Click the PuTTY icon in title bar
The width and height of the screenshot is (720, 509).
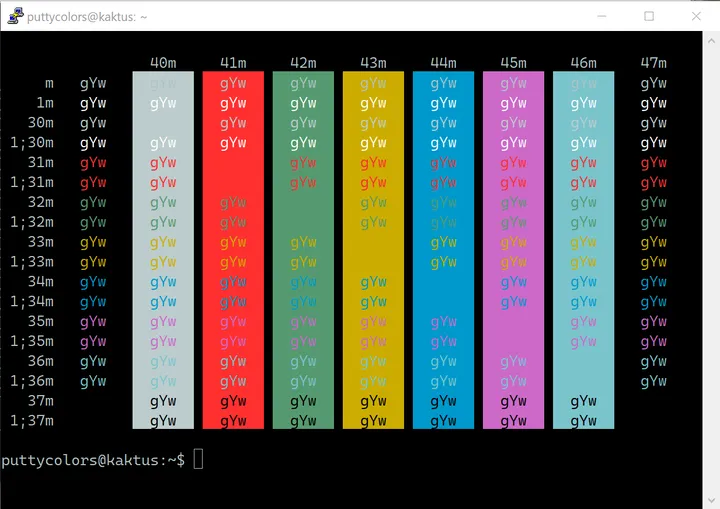coord(15,17)
